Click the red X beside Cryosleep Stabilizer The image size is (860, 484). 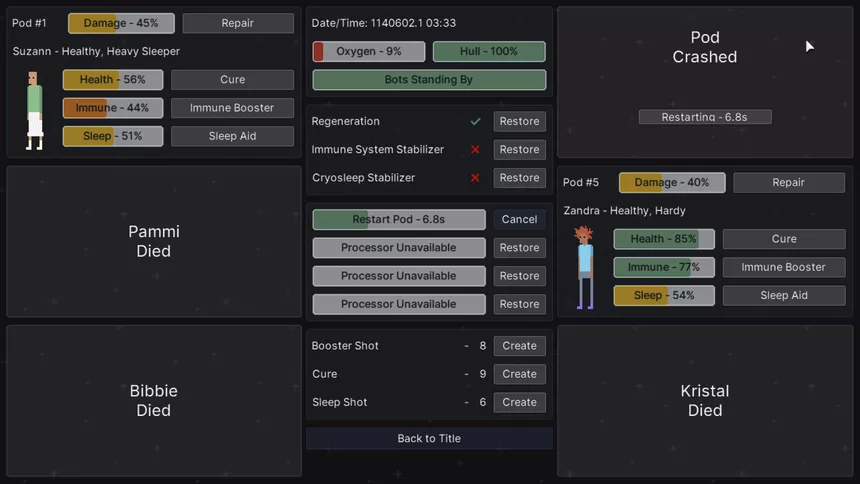tap(475, 177)
